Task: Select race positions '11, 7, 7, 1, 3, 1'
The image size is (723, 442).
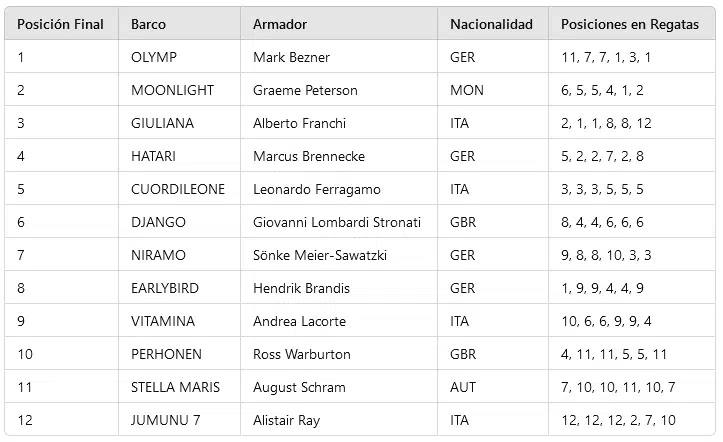Action: pyautogui.click(x=606, y=57)
